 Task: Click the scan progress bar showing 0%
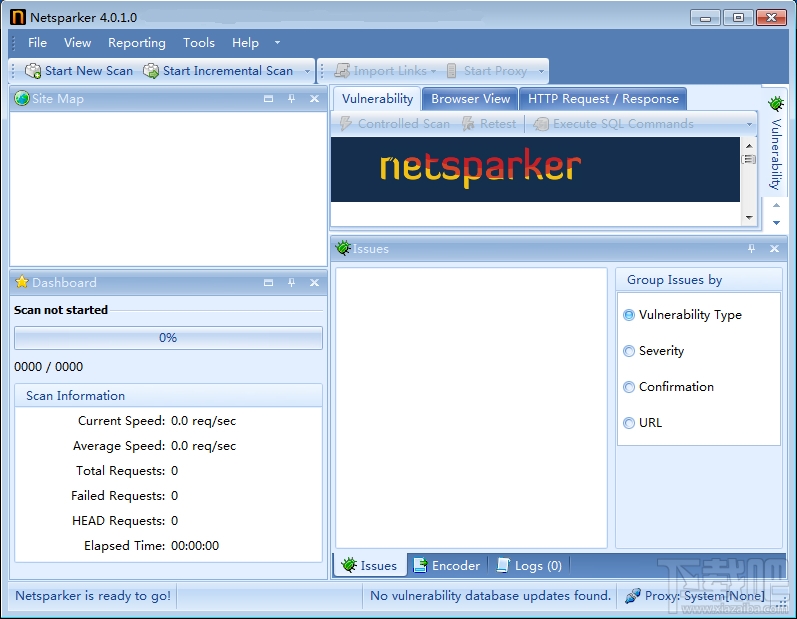[168, 338]
